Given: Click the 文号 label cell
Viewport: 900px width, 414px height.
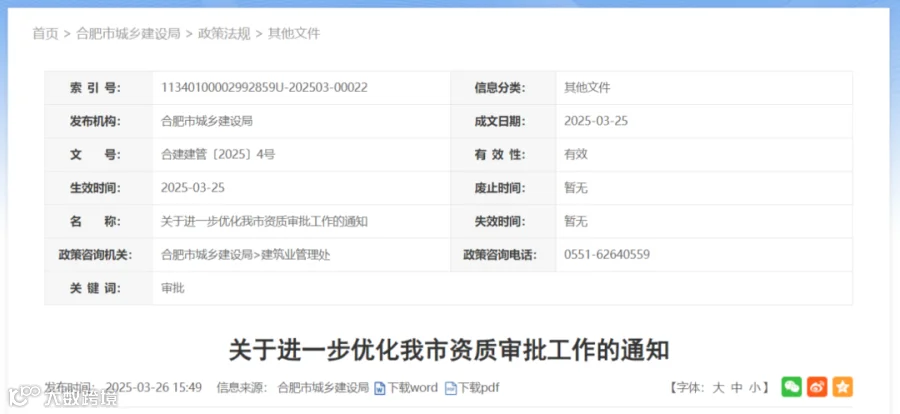Looking at the screenshot, I should (x=99, y=154).
